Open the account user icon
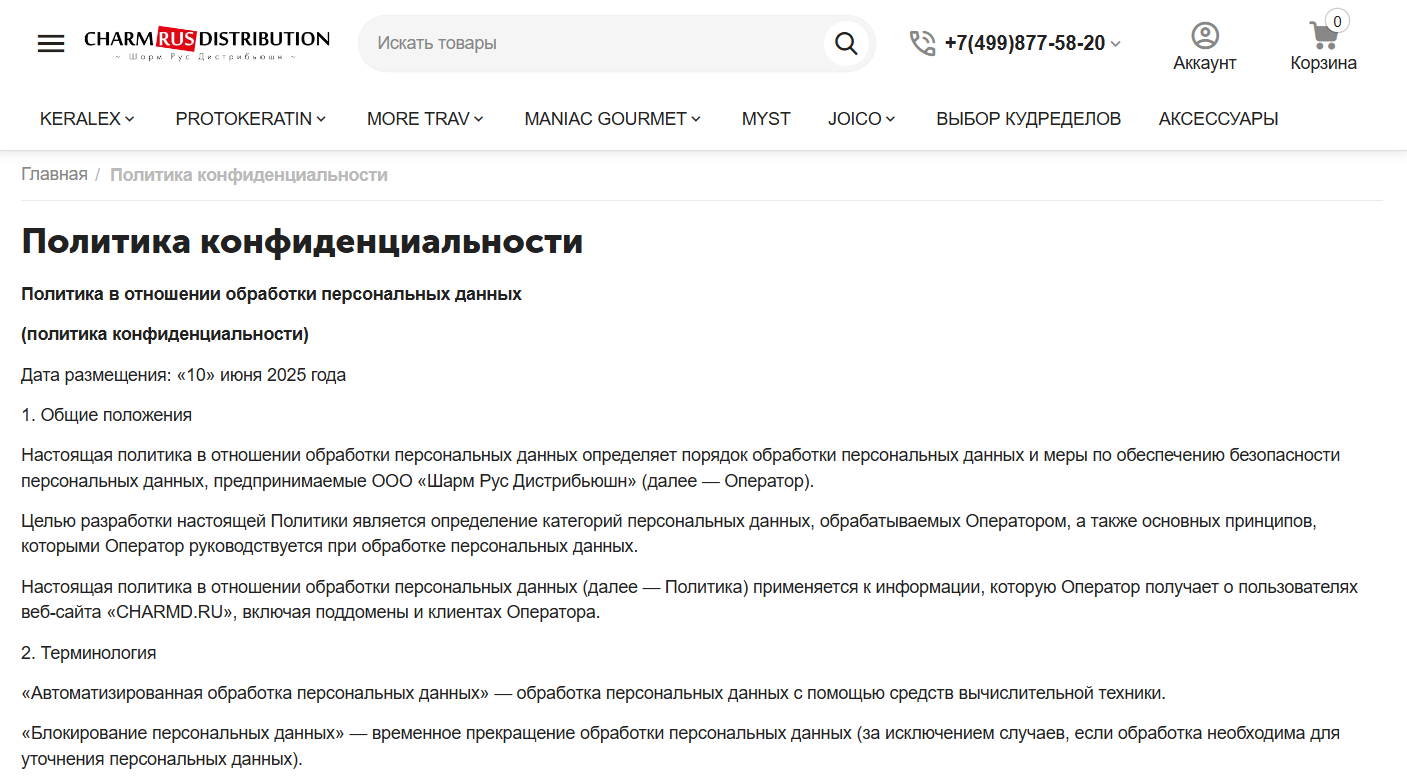 point(1205,36)
